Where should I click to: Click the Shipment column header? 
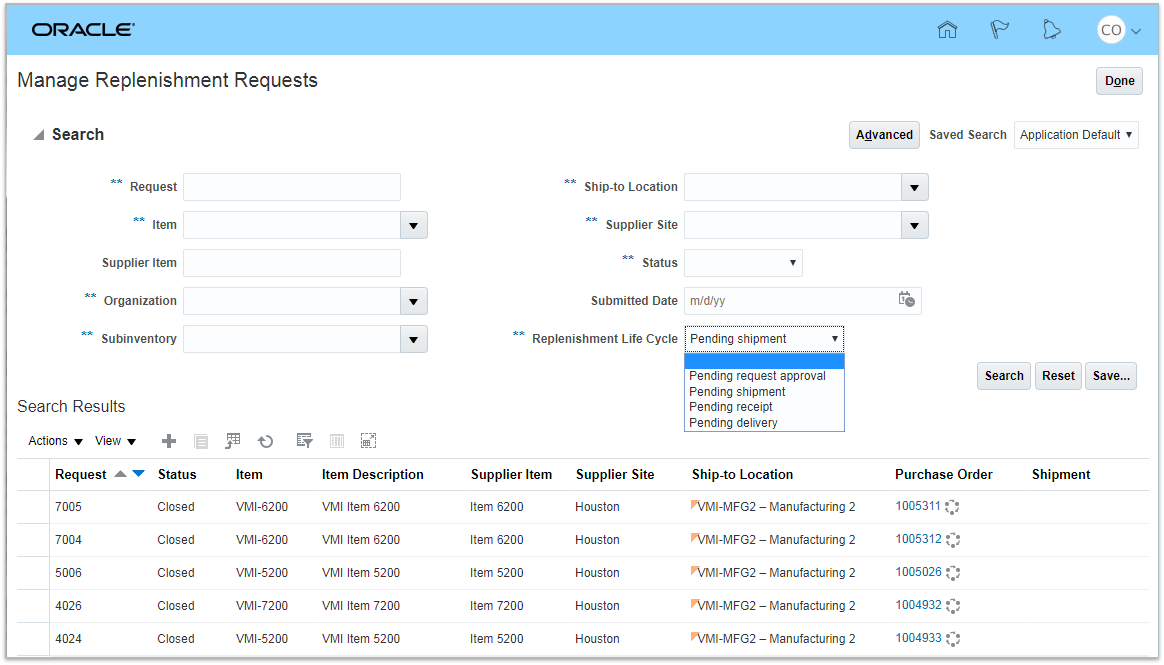point(1061,474)
